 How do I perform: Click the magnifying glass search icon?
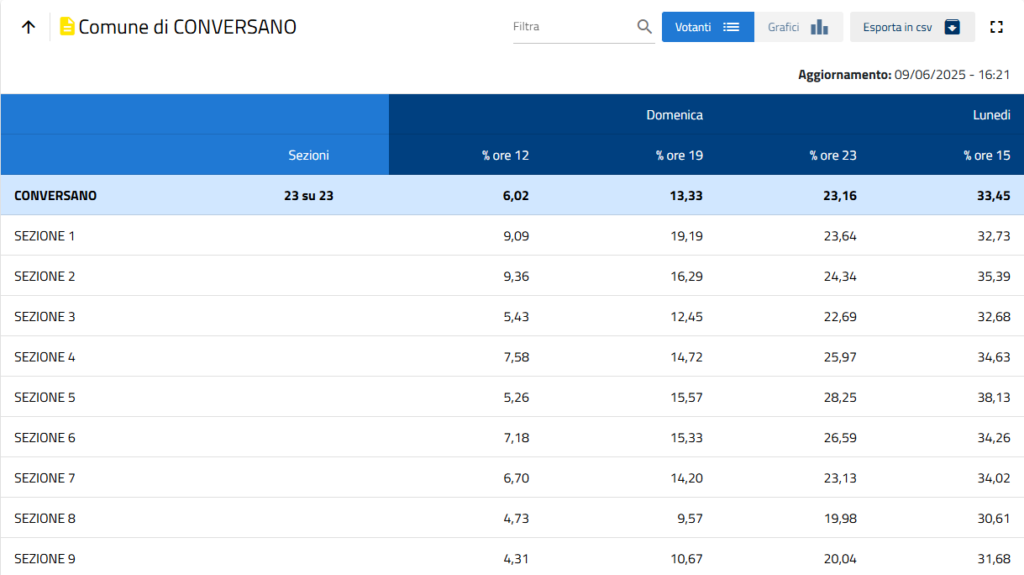644,27
